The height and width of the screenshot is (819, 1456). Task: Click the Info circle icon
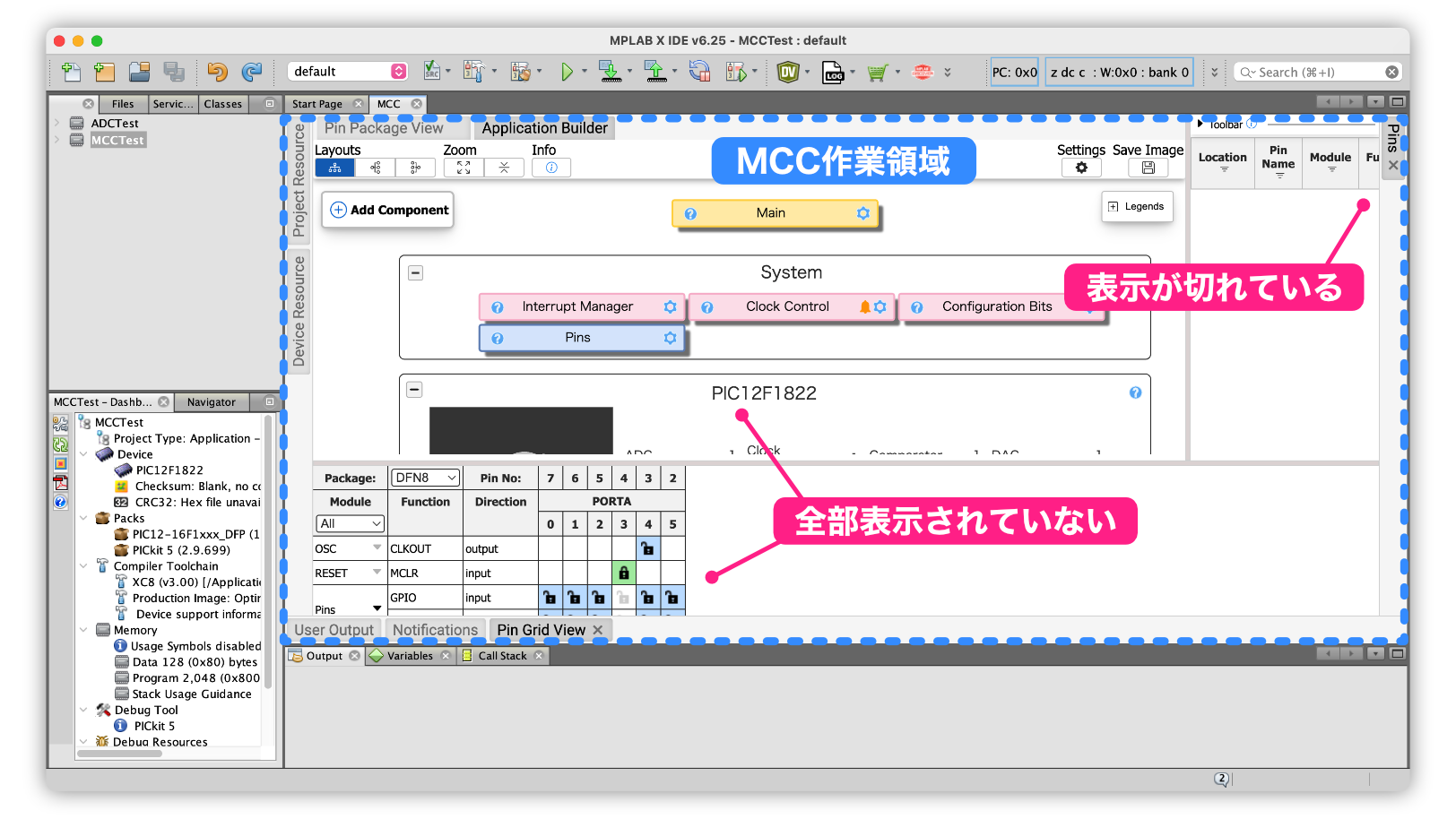[x=551, y=168]
